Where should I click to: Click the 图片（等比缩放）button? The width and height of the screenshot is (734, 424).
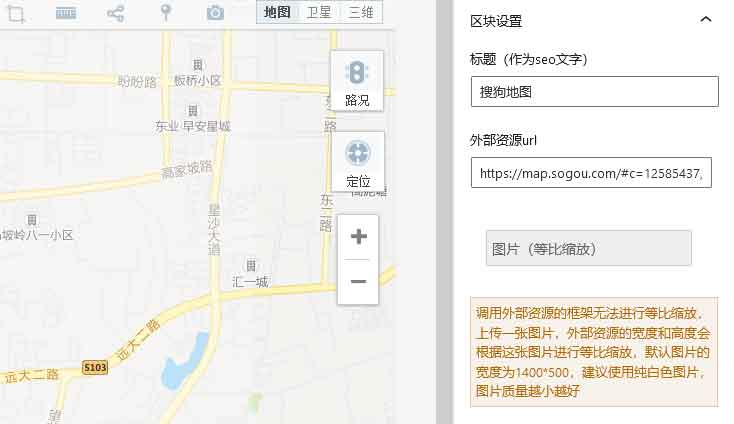click(x=589, y=248)
